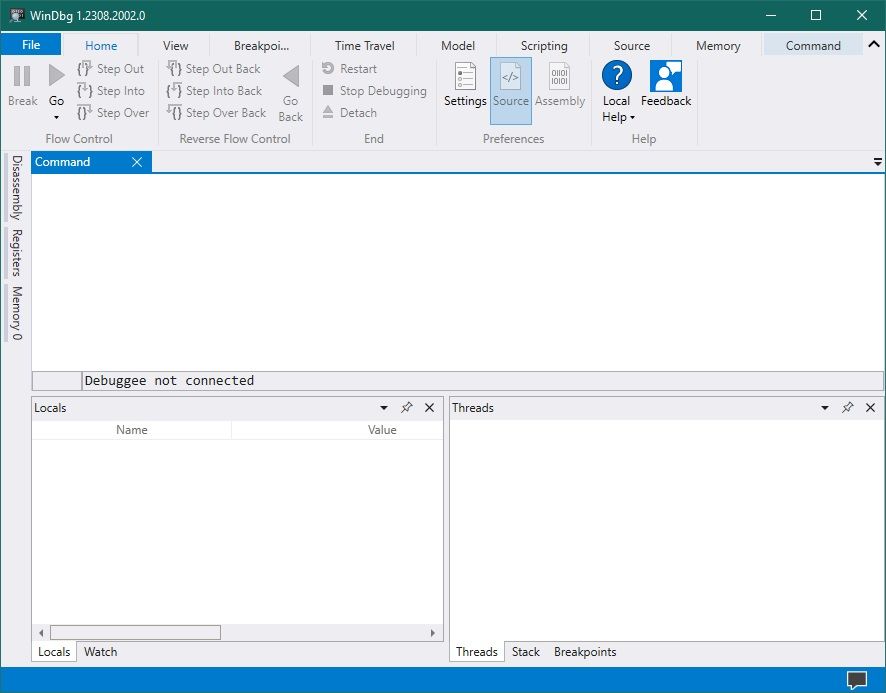886x693 pixels.
Task: Click the Step Over Back button
Action: click(x=216, y=112)
